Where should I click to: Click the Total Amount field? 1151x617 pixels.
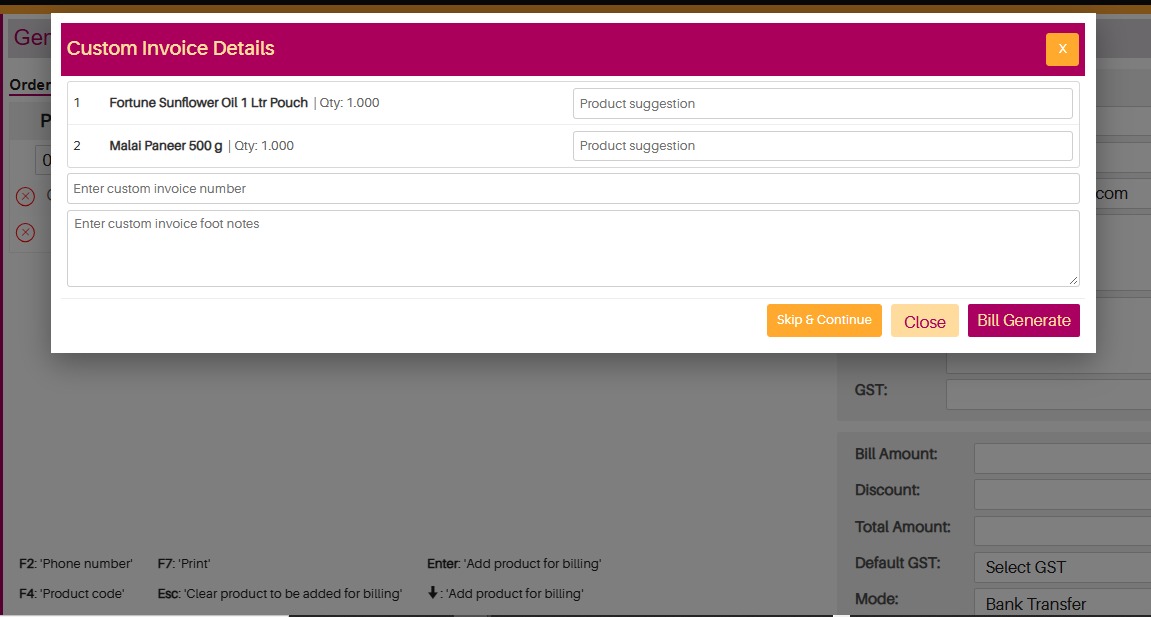(x=1062, y=530)
